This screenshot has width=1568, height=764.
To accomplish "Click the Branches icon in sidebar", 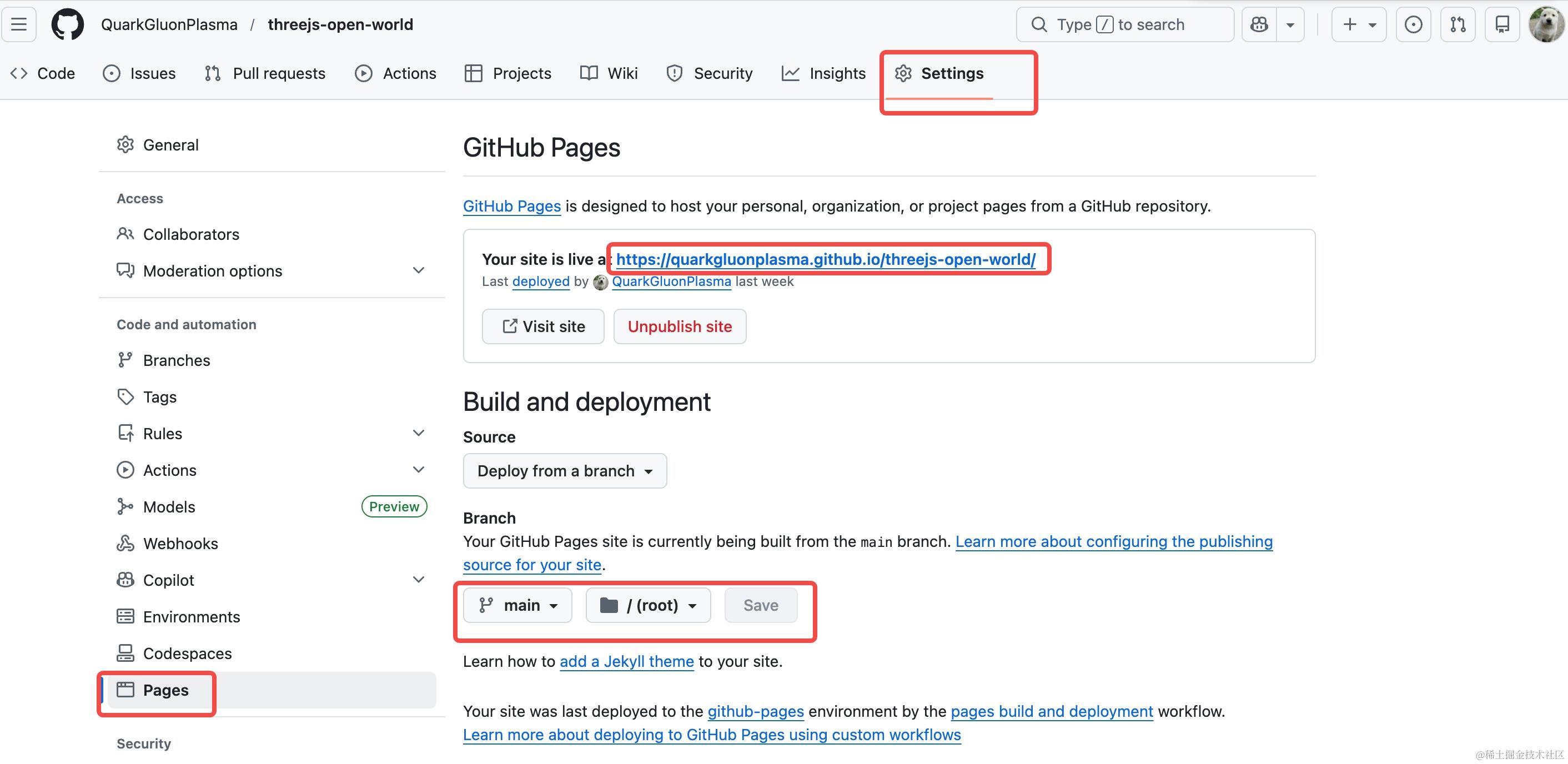I will (125, 360).
